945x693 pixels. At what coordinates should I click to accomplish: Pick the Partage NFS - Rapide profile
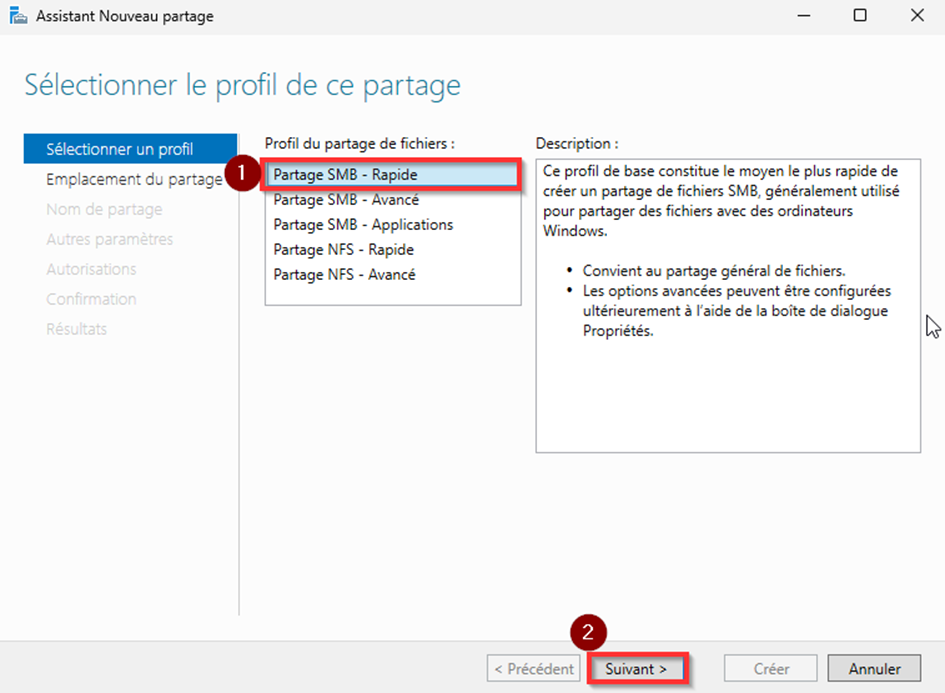point(343,250)
